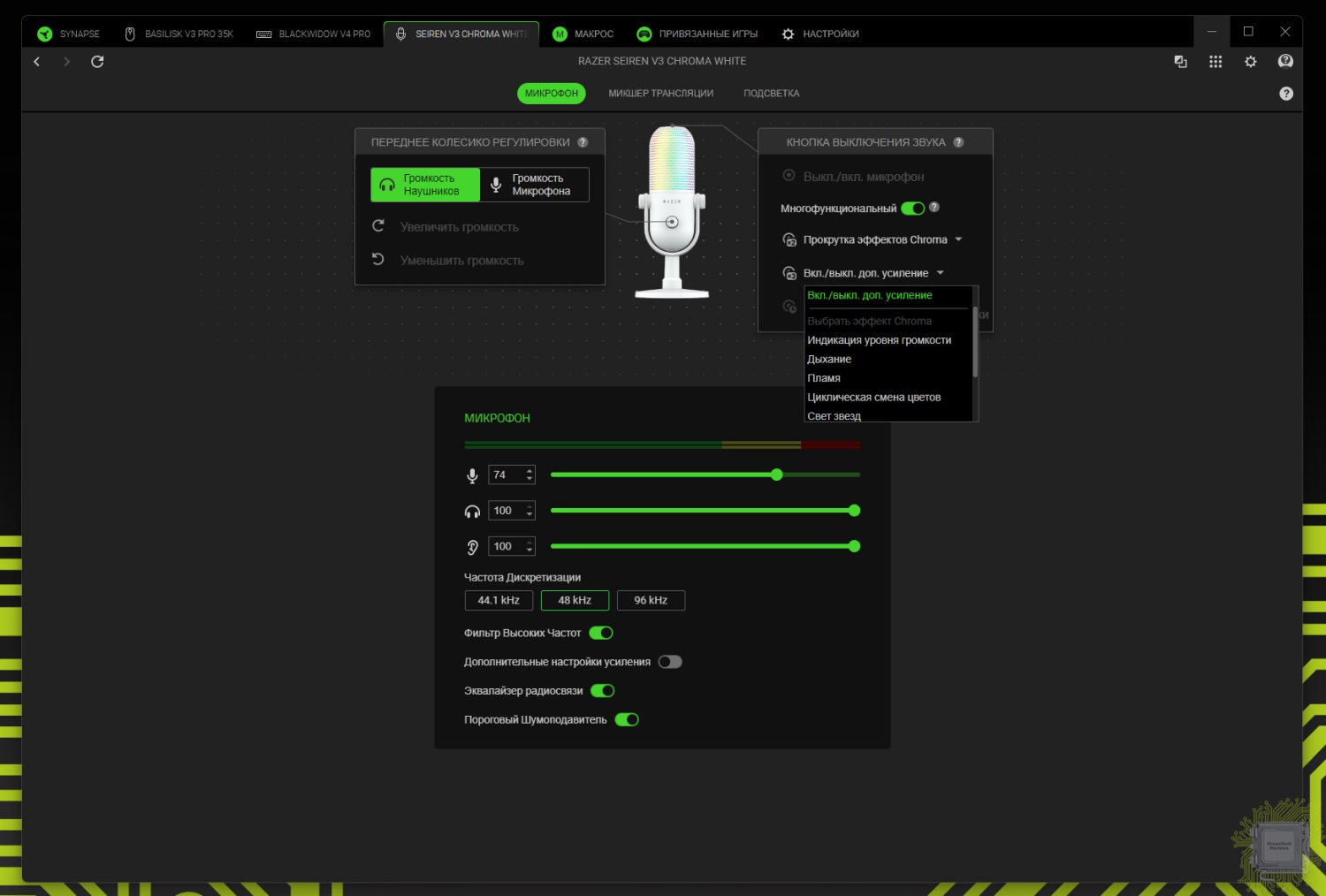This screenshot has height=896, width=1326.
Task: Click the window switch icon in the top-right toolbar
Action: pos(1180,62)
